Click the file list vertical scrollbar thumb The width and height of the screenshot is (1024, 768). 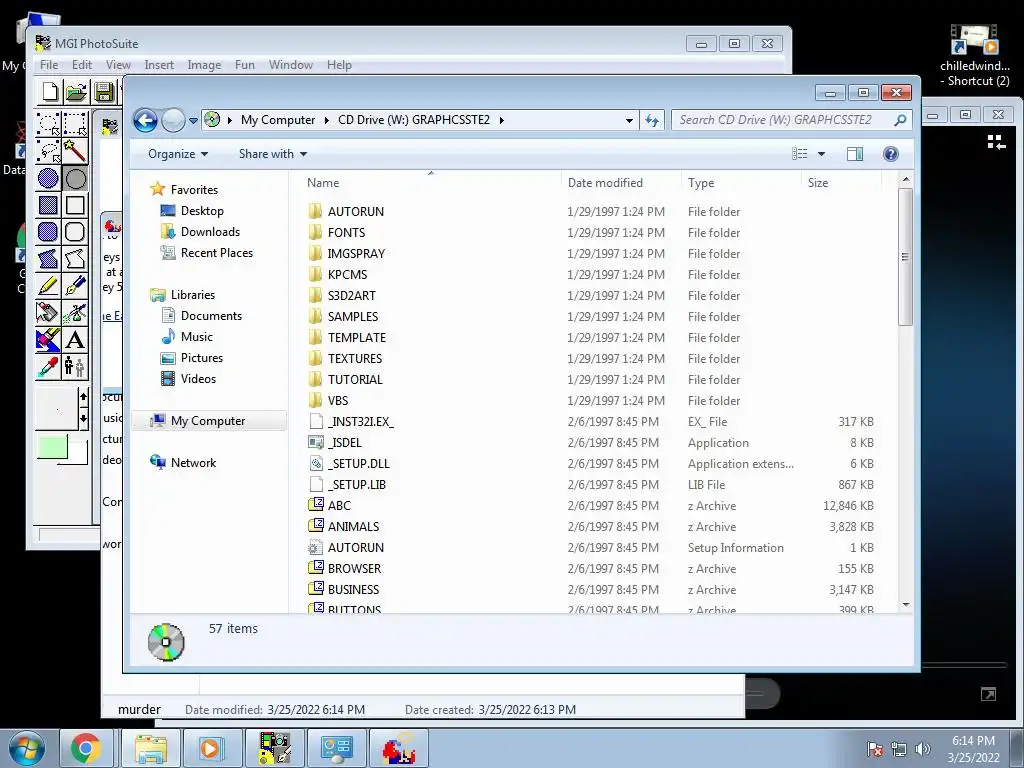[905, 257]
